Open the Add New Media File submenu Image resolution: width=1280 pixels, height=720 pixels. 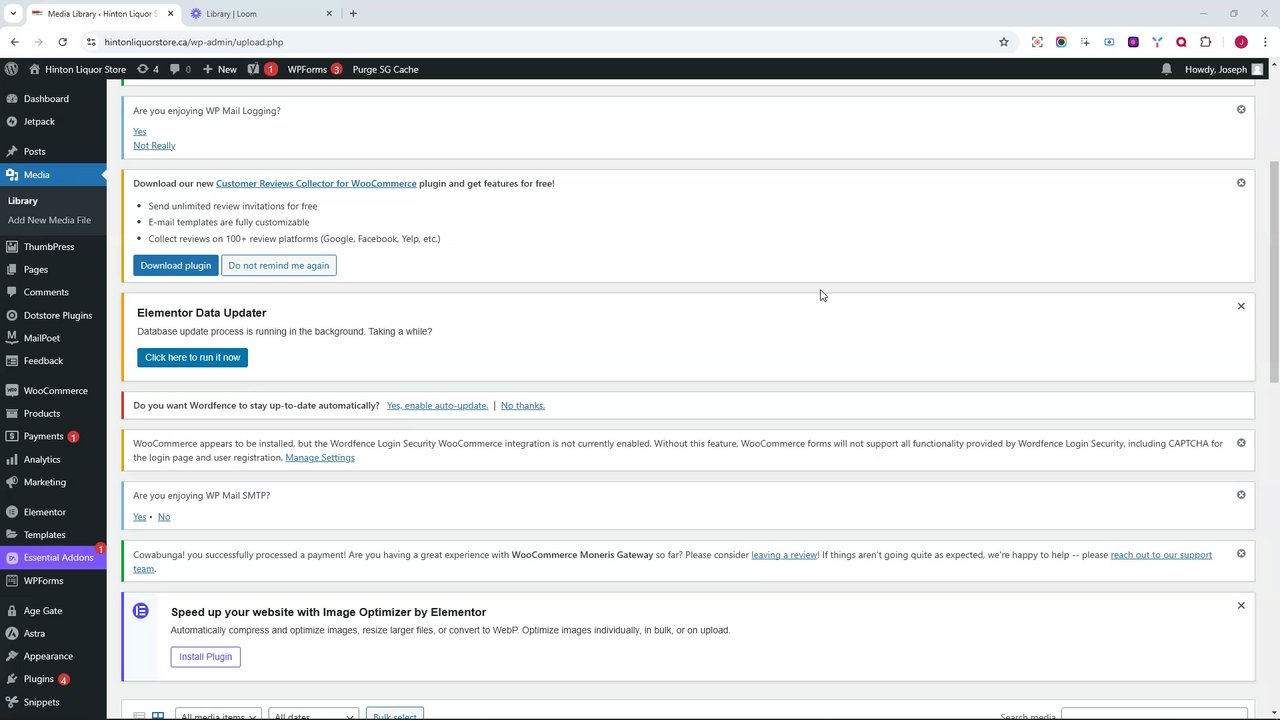[49, 220]
